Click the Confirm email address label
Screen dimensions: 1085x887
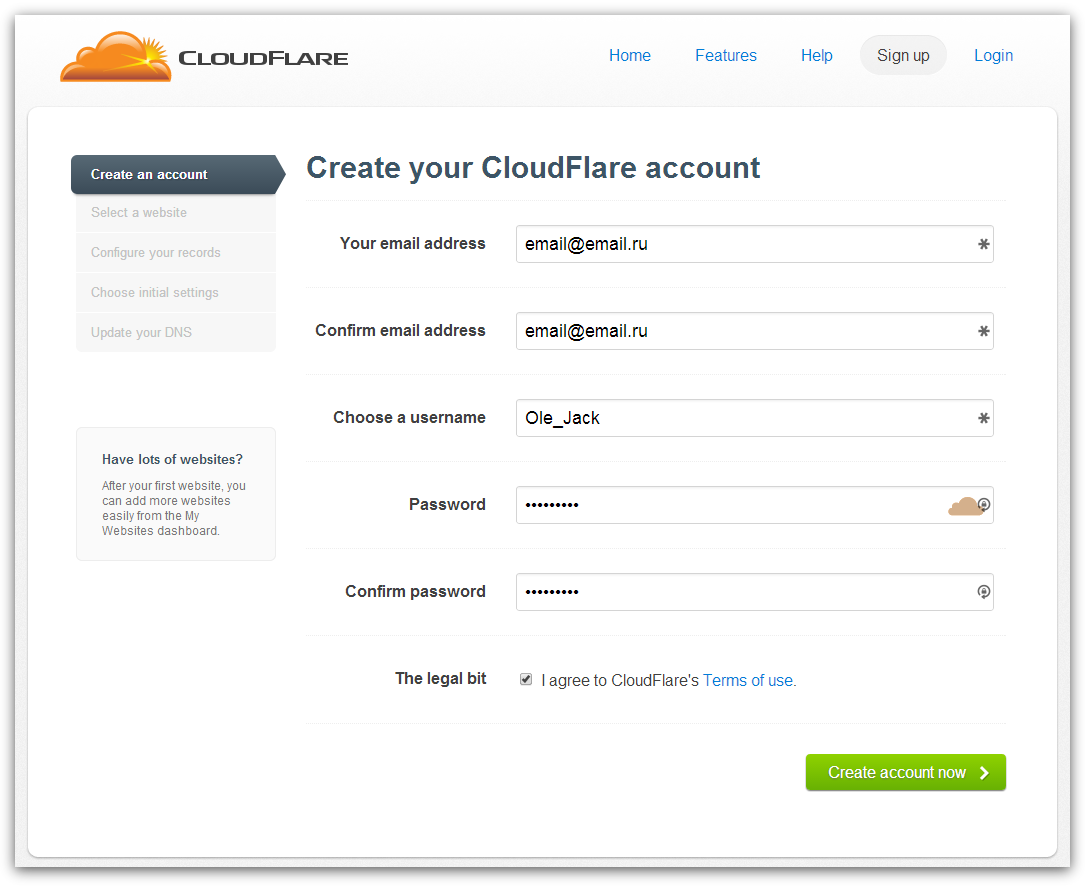400,331
